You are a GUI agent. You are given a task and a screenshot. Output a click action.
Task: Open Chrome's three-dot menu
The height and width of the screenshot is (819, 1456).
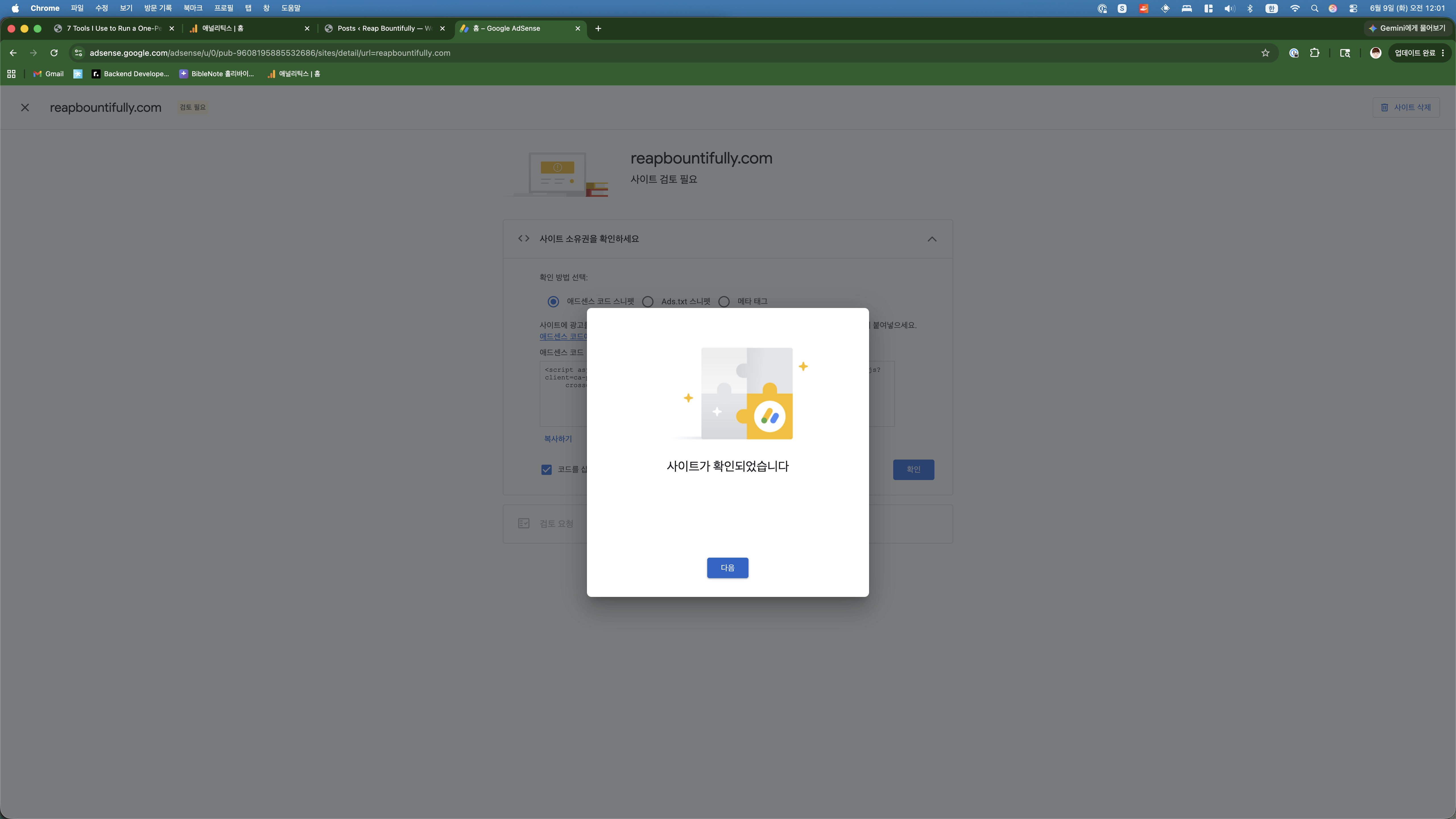1443,53
